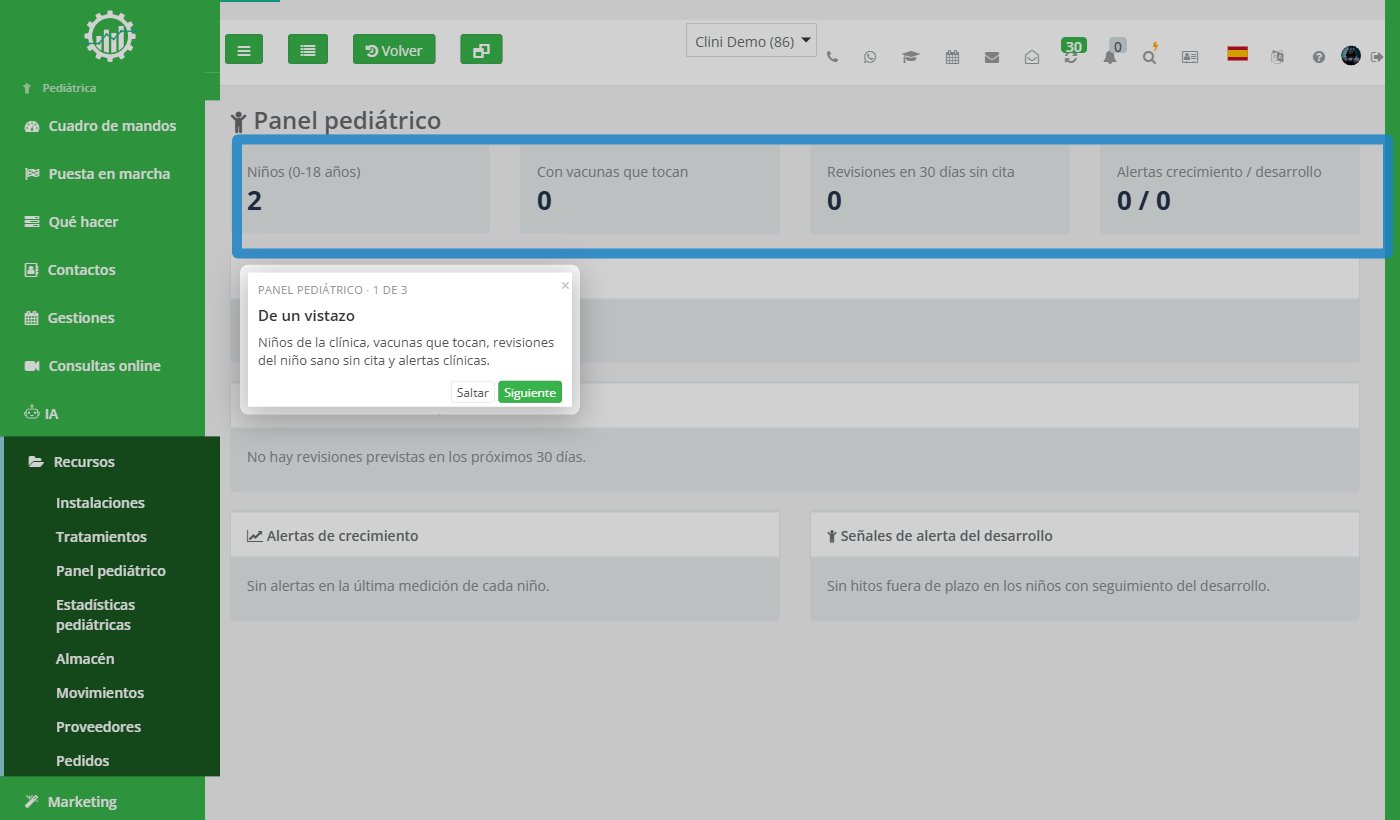Screen dimensions: 1400x820
Task: Select Instalaciones under Recursos
Action: (100, 503)
